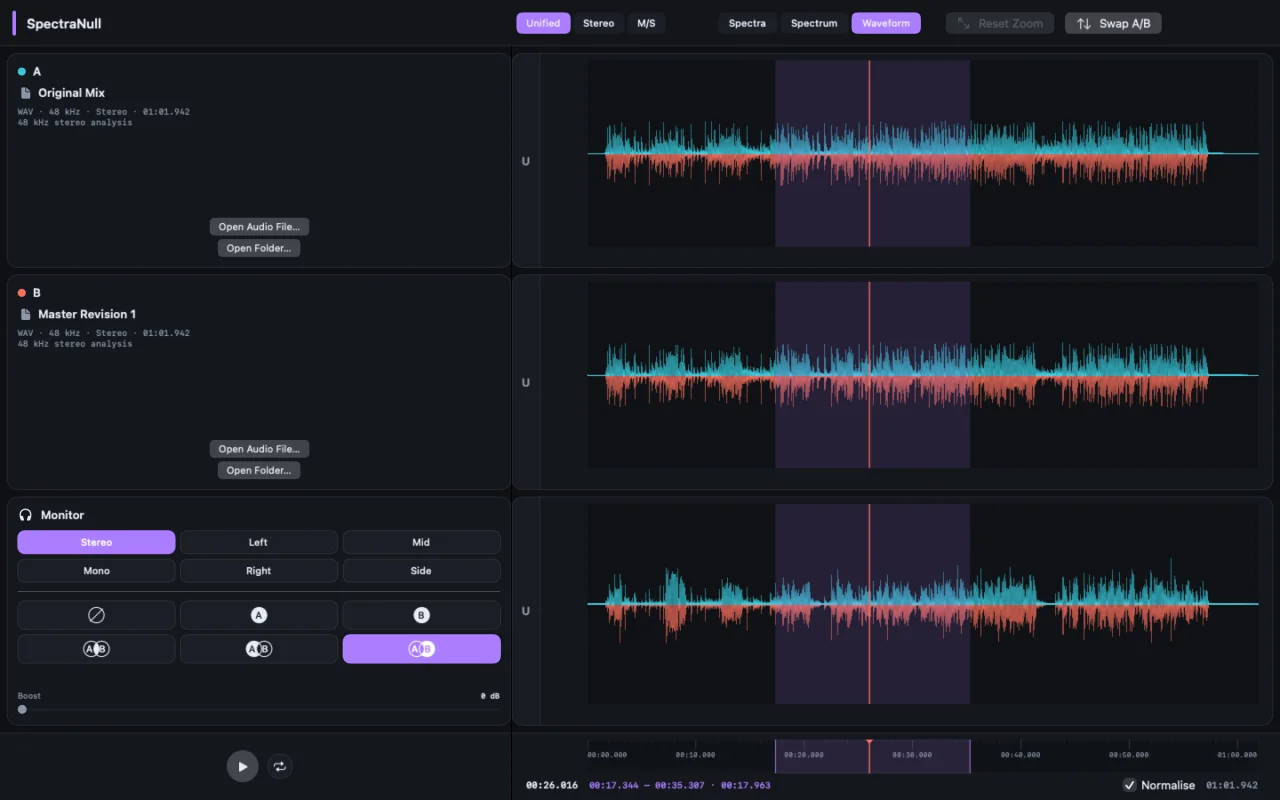
Task: Open the Waveform view
Action: click(886, 23)
